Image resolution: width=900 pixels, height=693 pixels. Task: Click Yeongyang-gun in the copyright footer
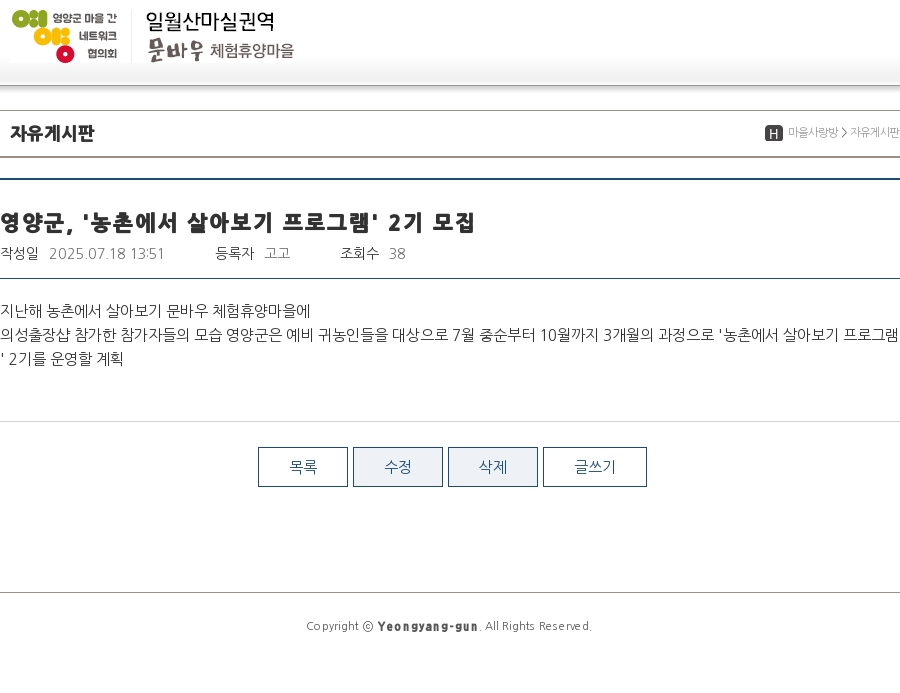point(427,626)
